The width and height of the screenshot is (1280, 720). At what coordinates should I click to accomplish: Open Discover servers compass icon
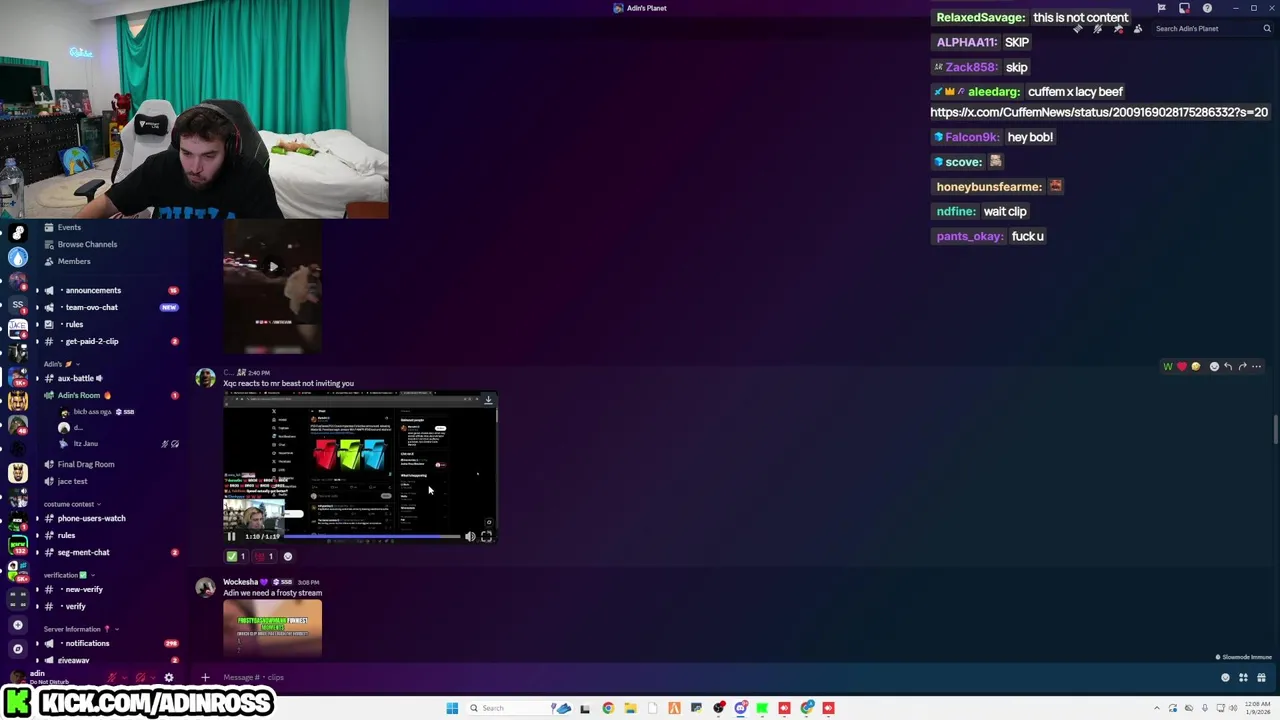pyautogui.click(x=18, y=649)
